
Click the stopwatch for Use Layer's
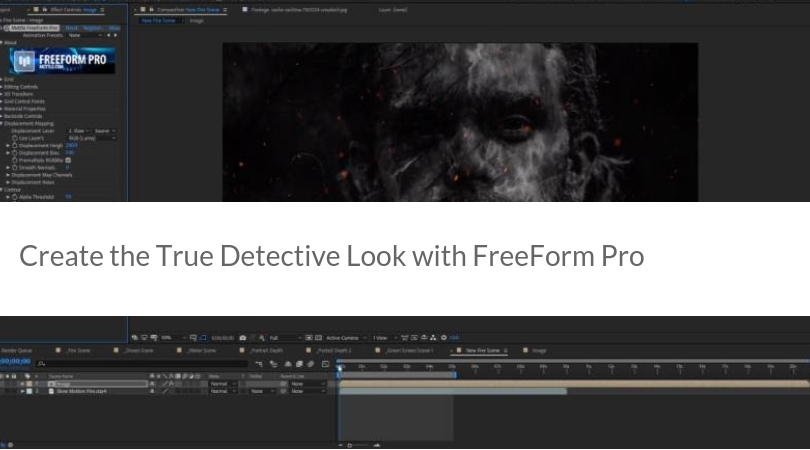point(14,138)
